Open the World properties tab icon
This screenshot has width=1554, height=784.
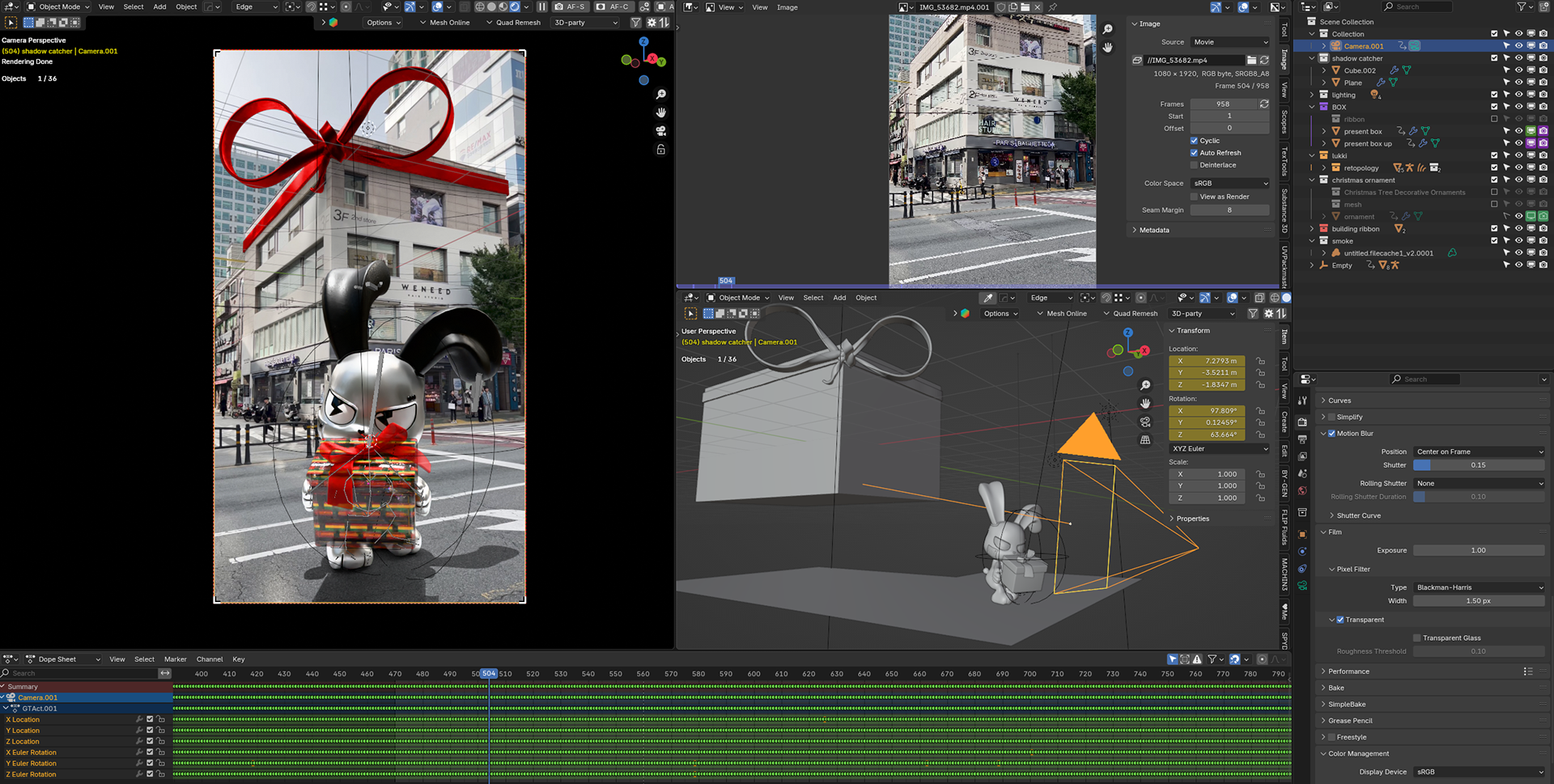pos(1302,490)
